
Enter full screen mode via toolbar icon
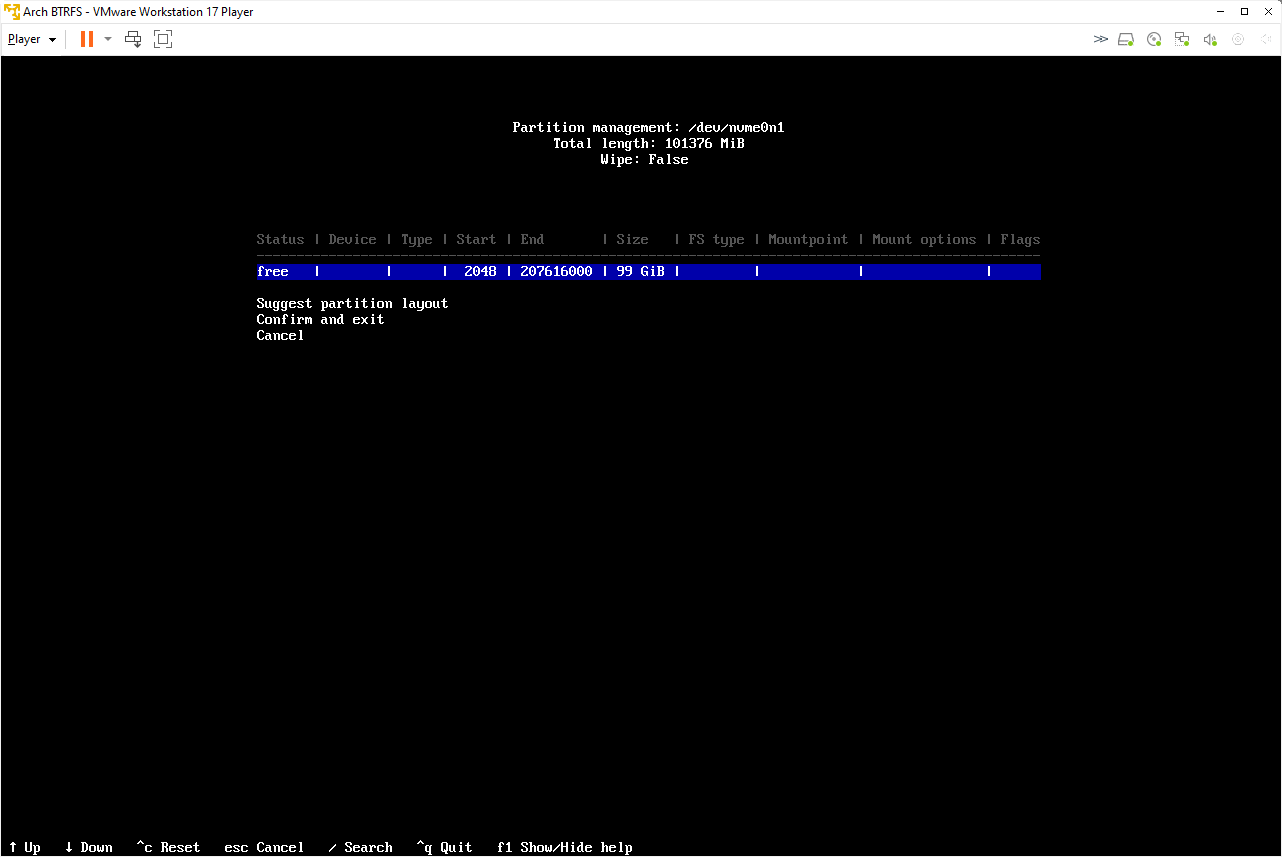click(163, 39)
